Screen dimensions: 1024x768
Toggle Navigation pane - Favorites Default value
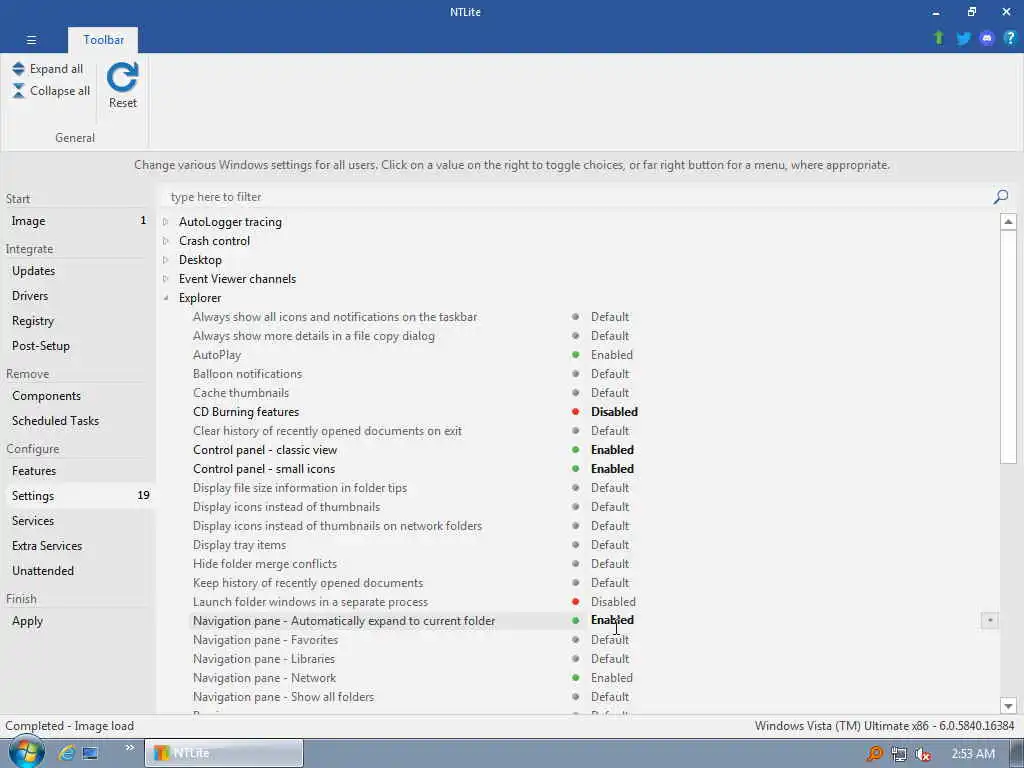click(609, 639)
